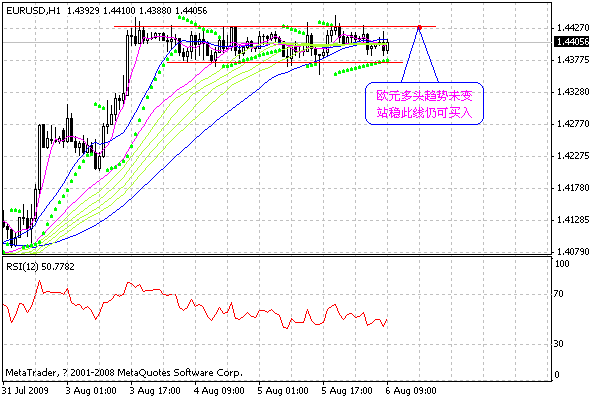Click the 1.42770 price axis label
Viewport: 589px width, 398px height.
click(x=572, y=124)
